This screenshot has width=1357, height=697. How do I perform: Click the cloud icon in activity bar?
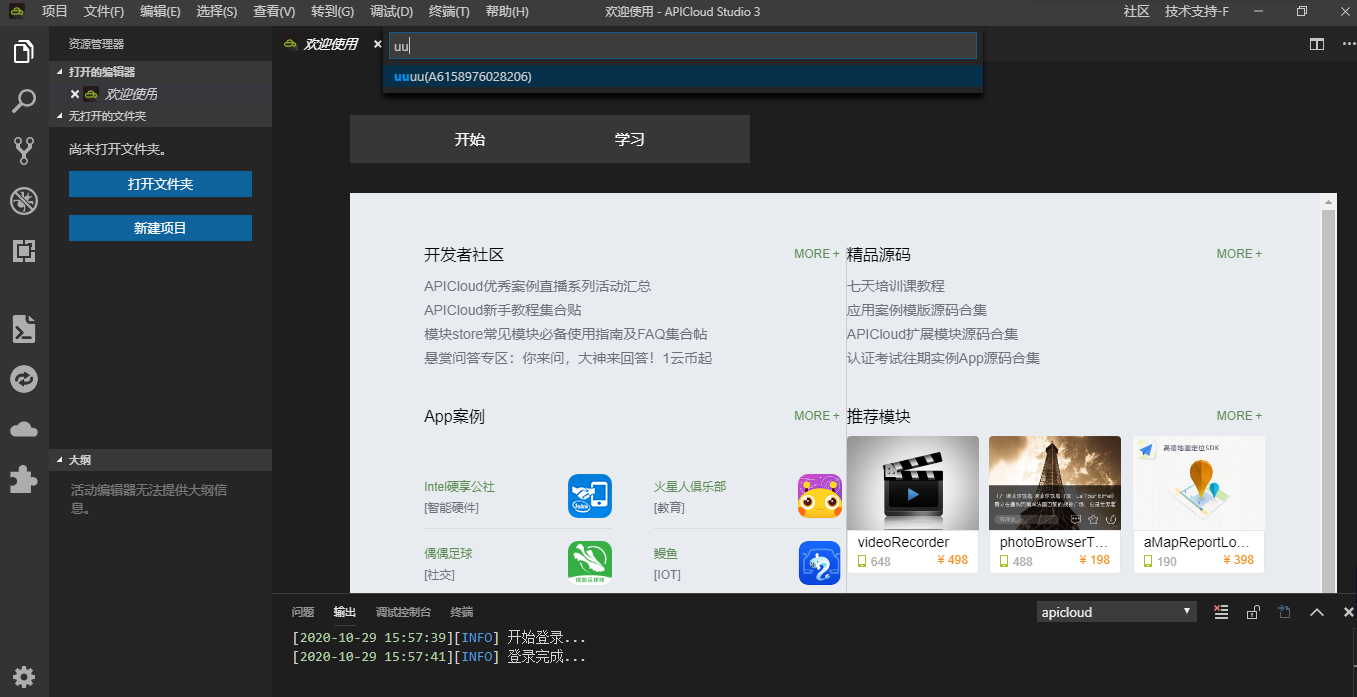coord(24,429)
